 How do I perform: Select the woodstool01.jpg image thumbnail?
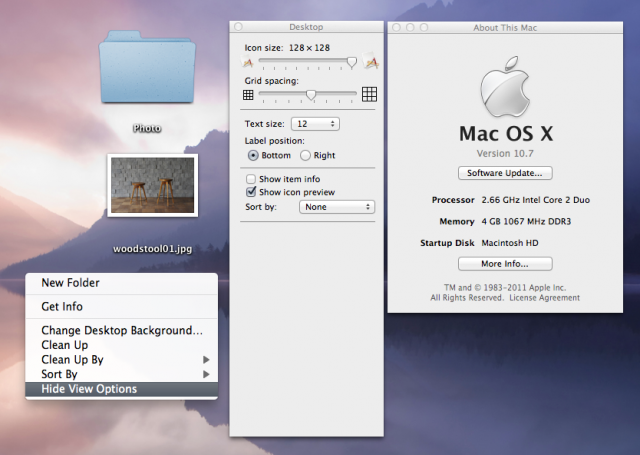[x=153, y=185]
